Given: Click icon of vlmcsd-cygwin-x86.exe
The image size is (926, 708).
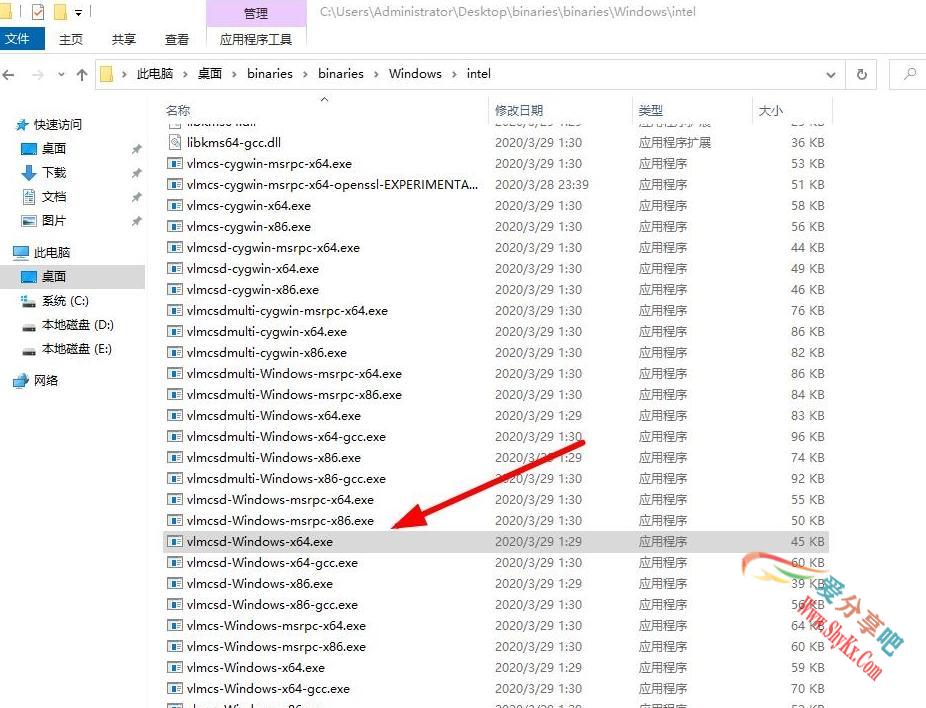Looking at the screenshot, I should pos(174,289).
